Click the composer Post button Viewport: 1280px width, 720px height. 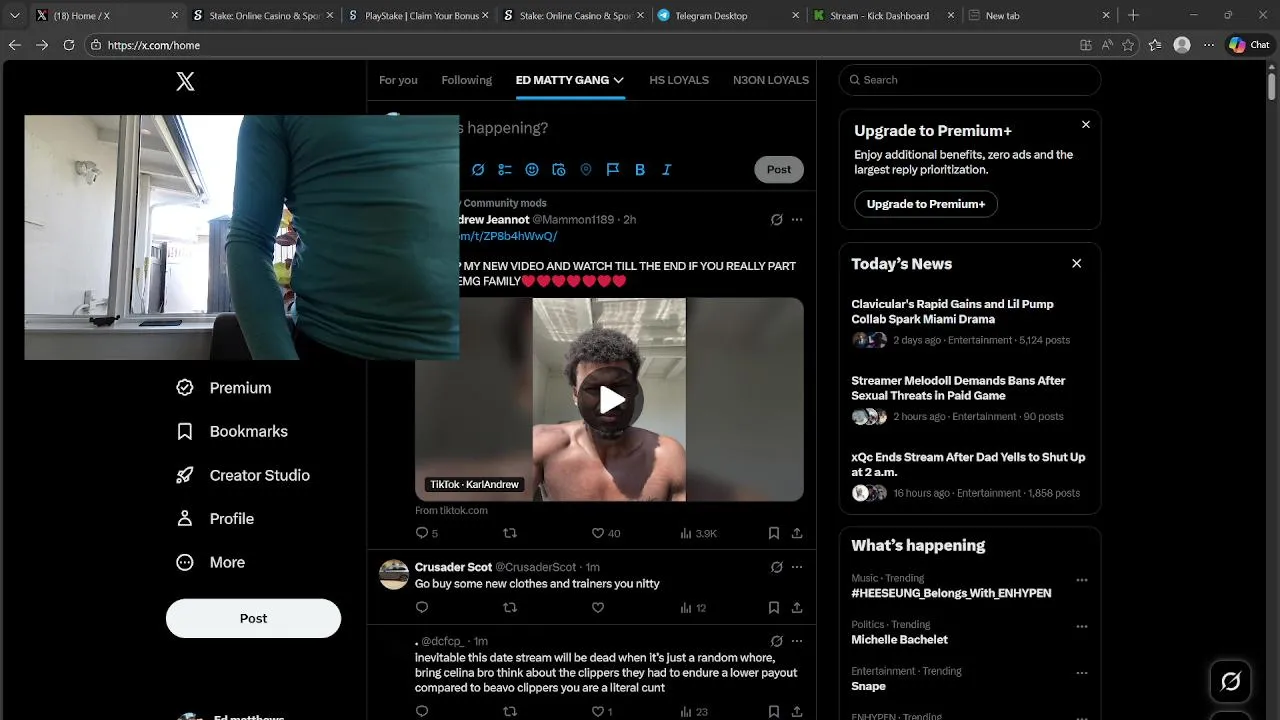click(x=779, y=169)
